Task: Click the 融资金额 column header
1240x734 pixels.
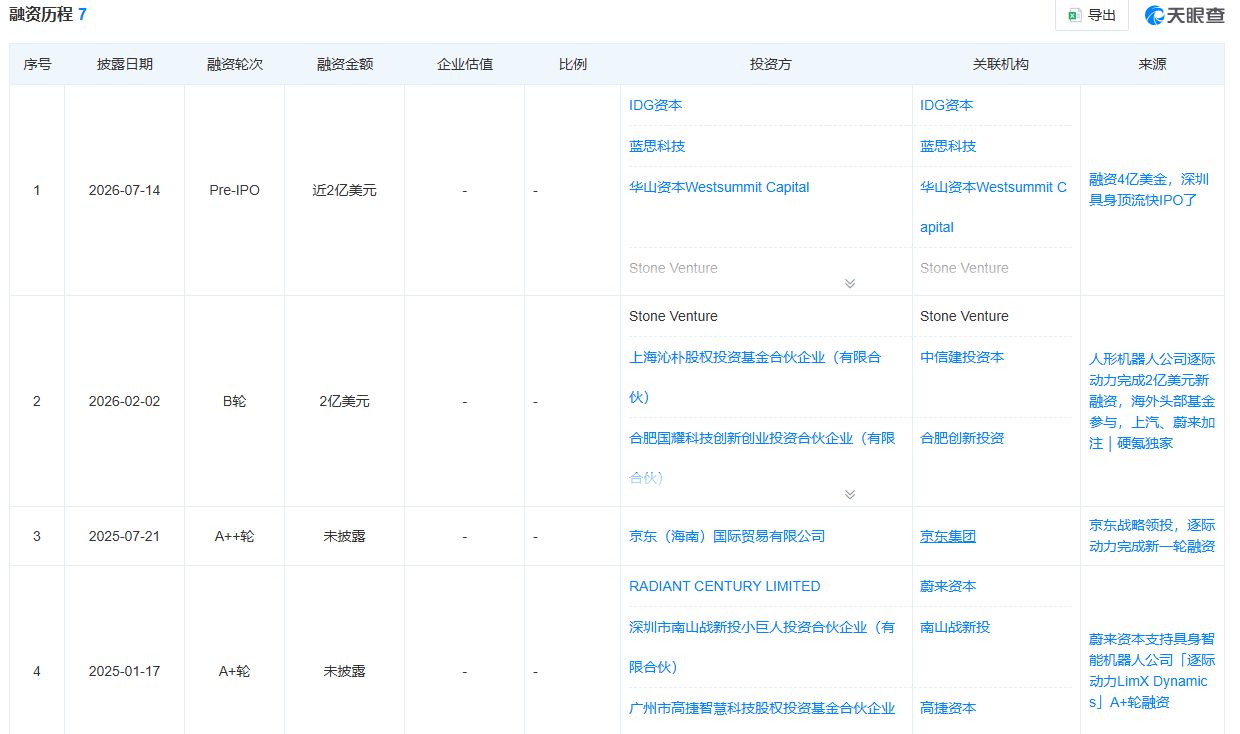Action: click(x=345, y=64)
